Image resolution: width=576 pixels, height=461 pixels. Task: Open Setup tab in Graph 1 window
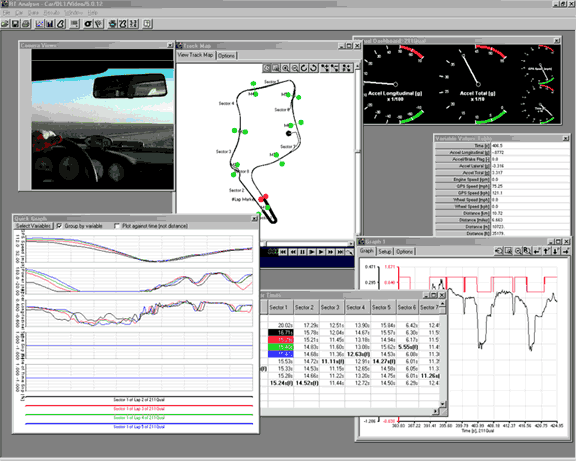(x=385, y=252)
